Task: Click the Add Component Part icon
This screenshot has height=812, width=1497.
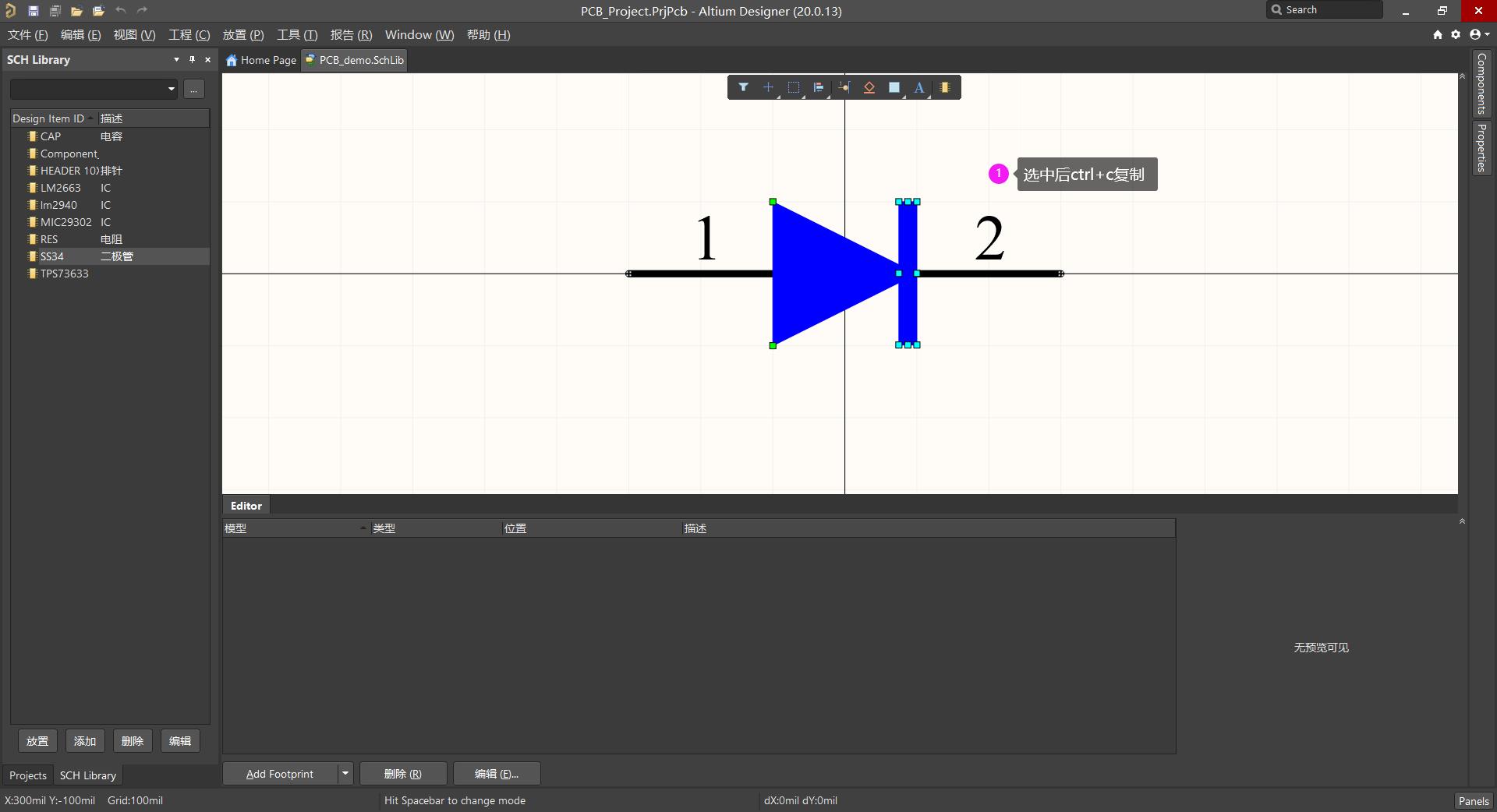Action: (945, 87)
